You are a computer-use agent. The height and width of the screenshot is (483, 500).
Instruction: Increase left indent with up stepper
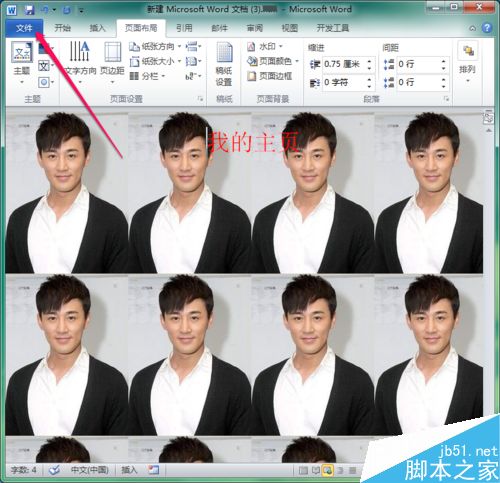click(369, 61)
